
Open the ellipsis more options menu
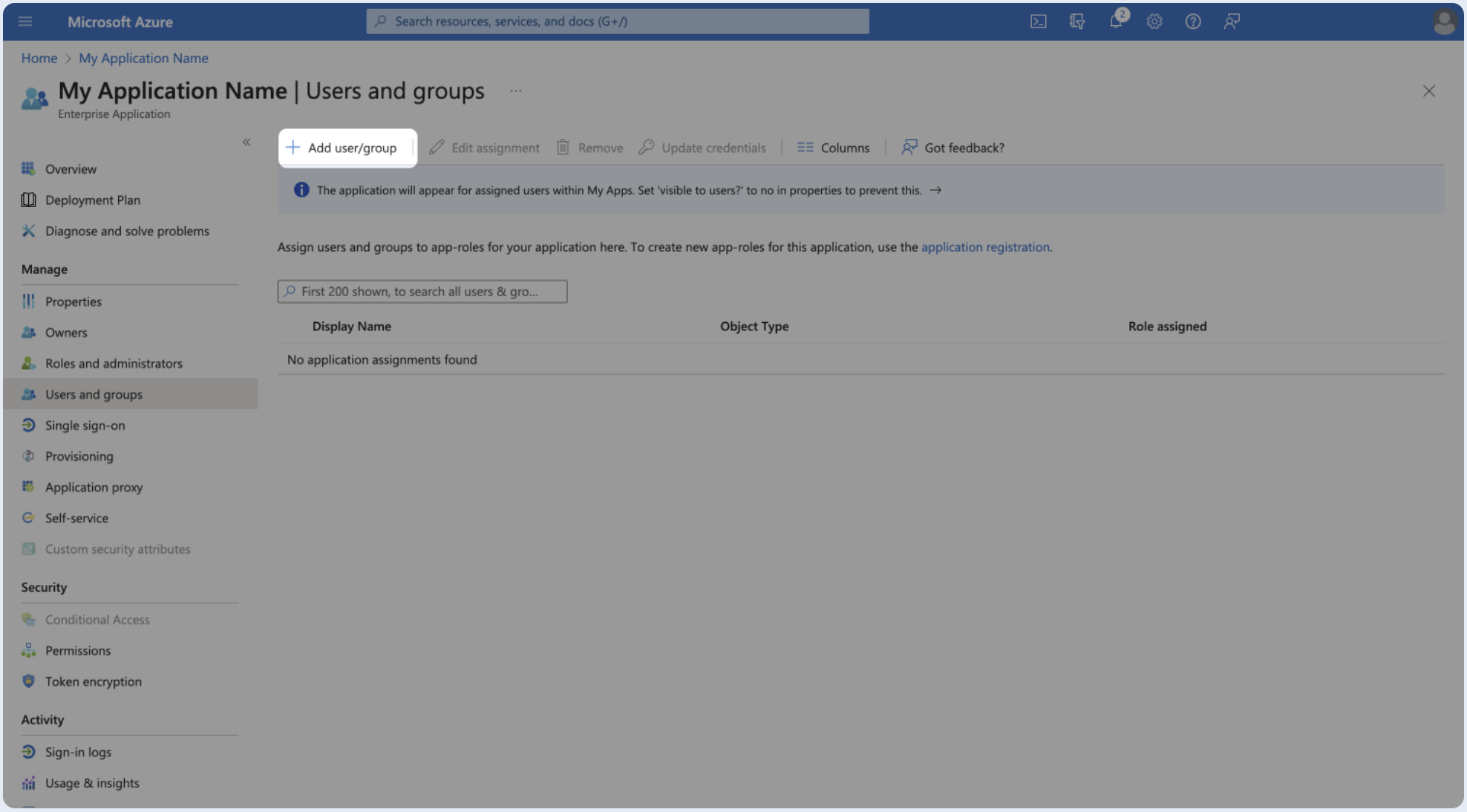515,91
